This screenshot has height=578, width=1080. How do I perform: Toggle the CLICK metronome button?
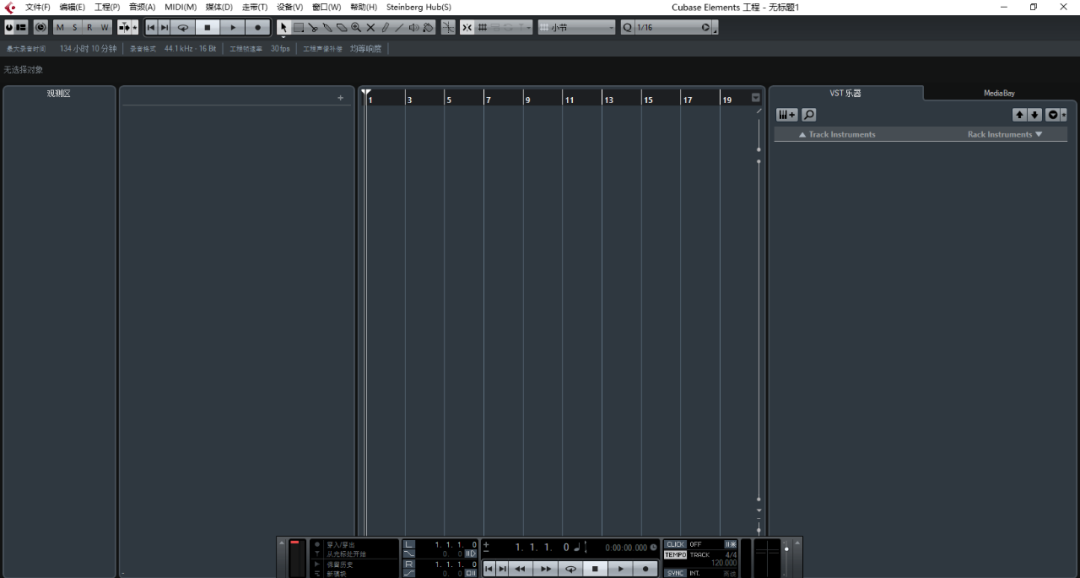click(x=675, y=544)
